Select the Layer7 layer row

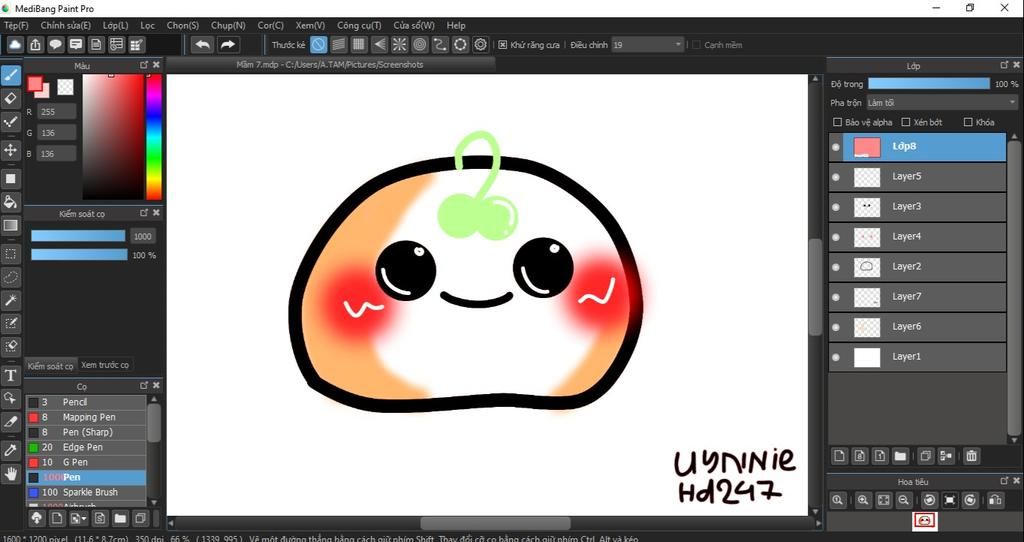(x=918, y=296)
